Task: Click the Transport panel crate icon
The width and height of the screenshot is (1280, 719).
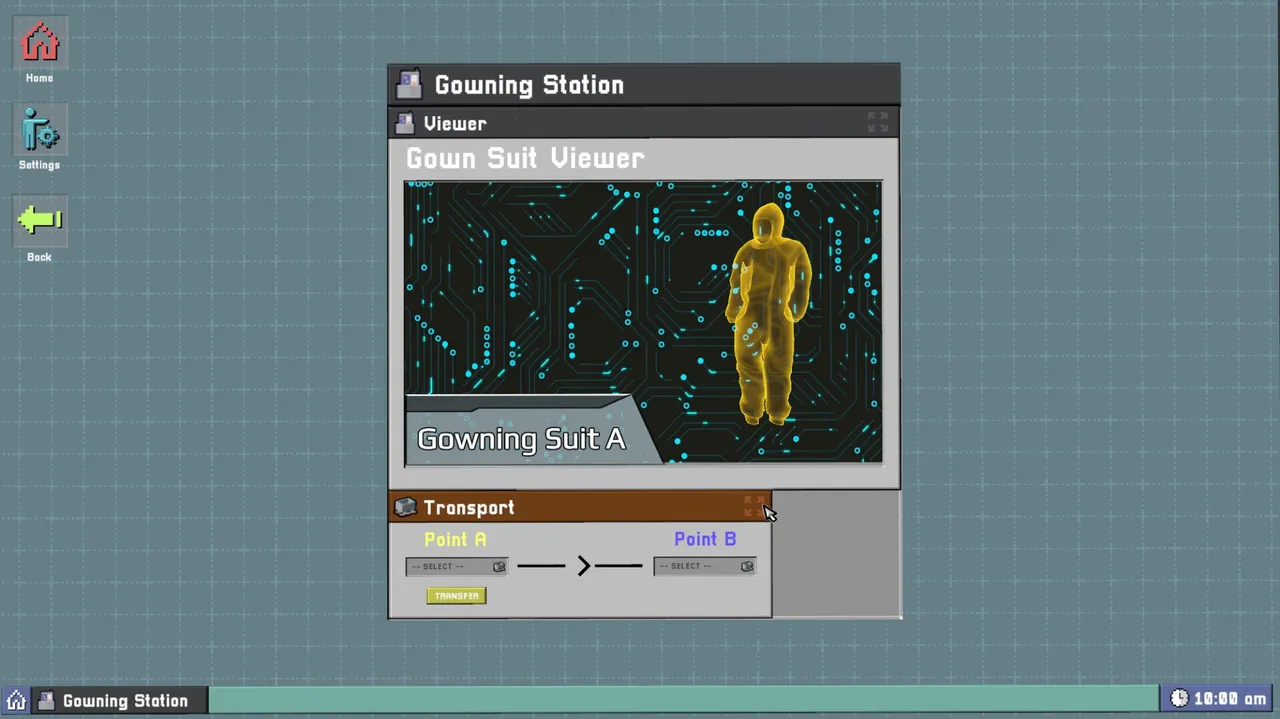Action: pyautogui.click(x=405, y=507)
